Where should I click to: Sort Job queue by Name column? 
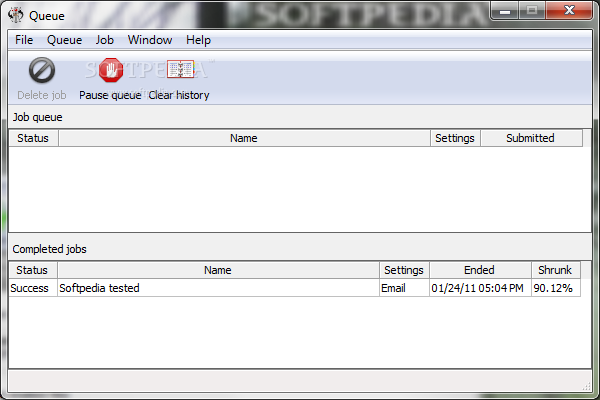[x=244, y=138]
